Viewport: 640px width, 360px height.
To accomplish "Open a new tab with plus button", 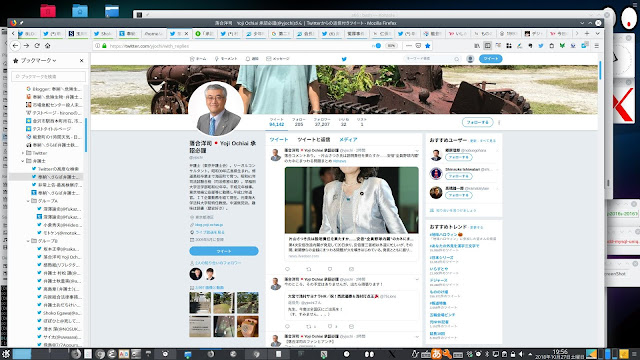I will click(x=587, y=33).
